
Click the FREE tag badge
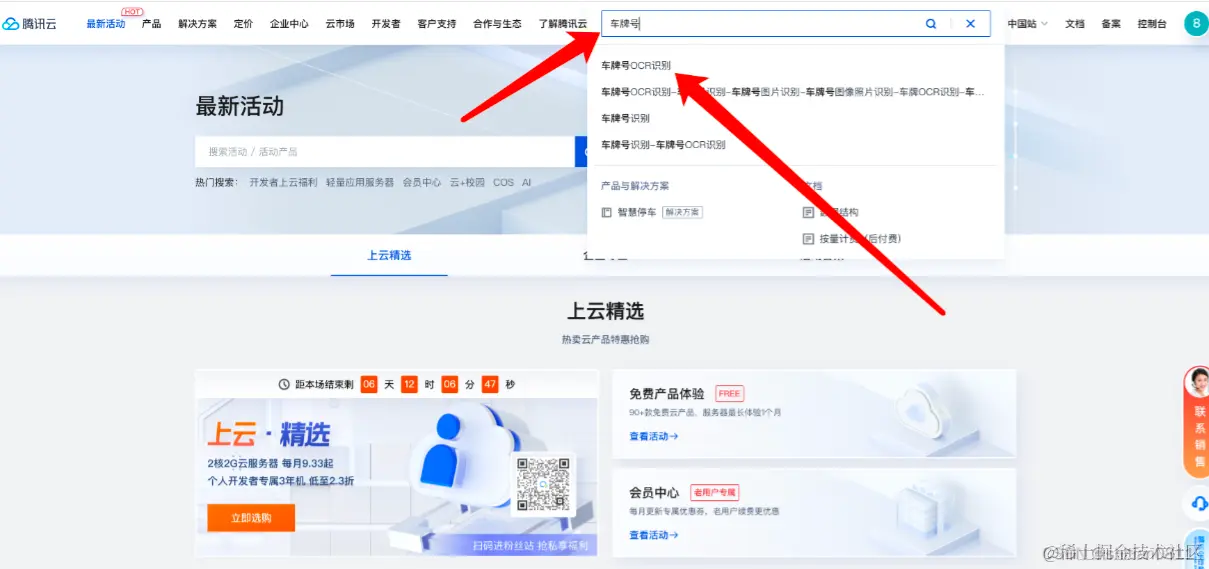pyautogui.click(x=729, y=394)
